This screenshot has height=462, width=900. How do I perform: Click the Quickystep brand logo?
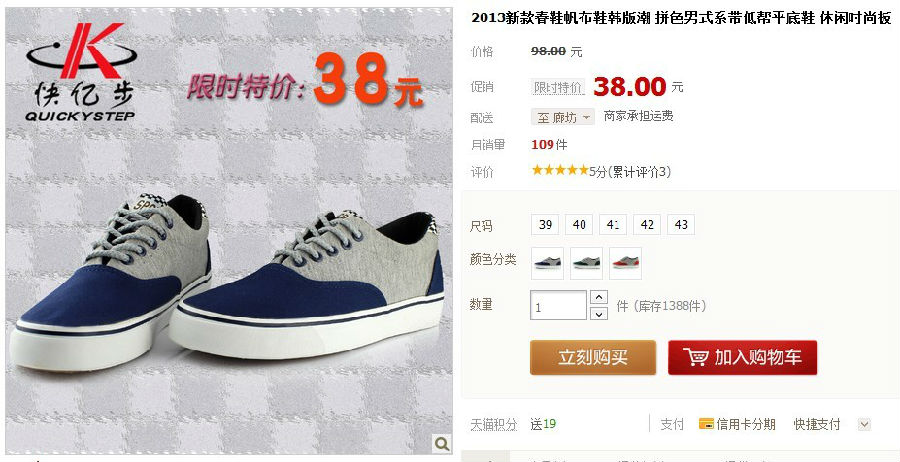(x=80, y=72)
